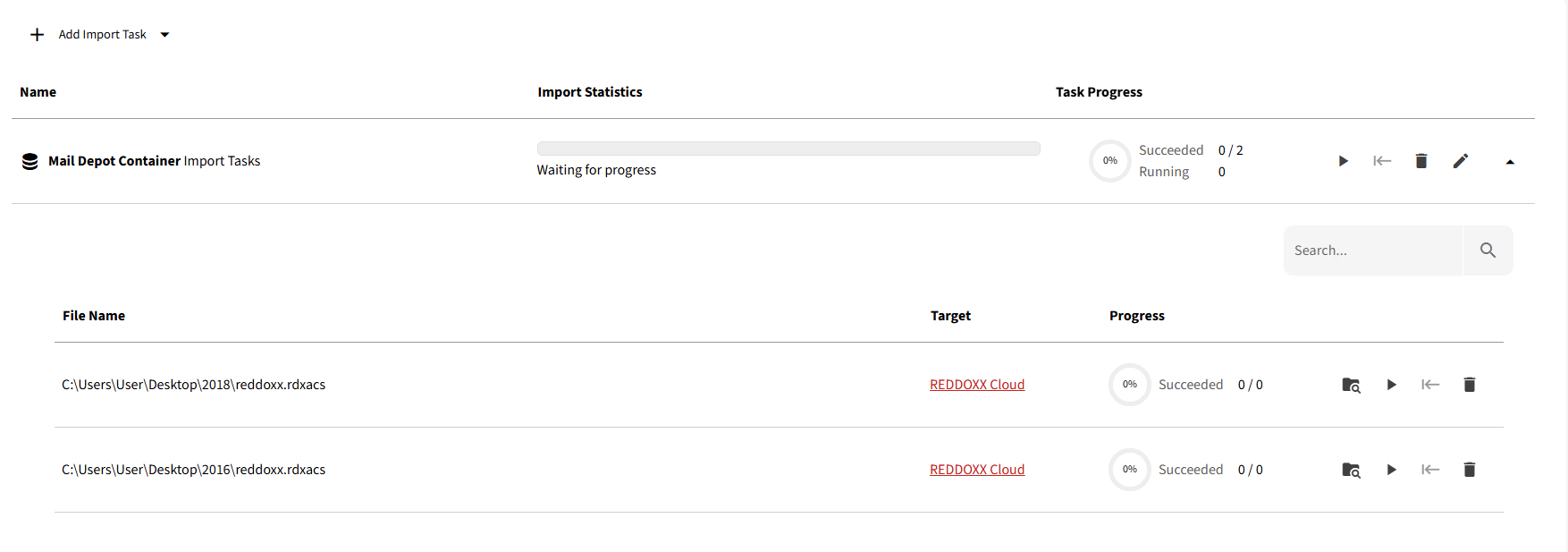Click the Name column header
The height and width of the screenshot is (552, 1568).
[x=38, y=92]
